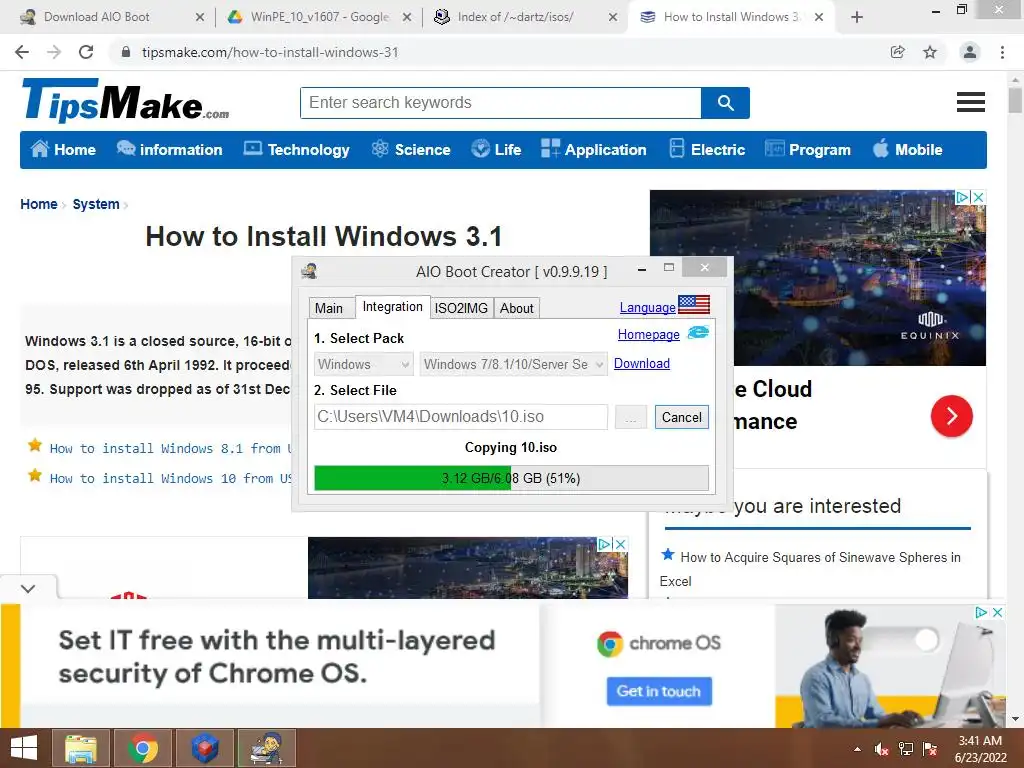
Task: Click the page vertical scrollbar thumb
Action: click(x=1015, y=101)
